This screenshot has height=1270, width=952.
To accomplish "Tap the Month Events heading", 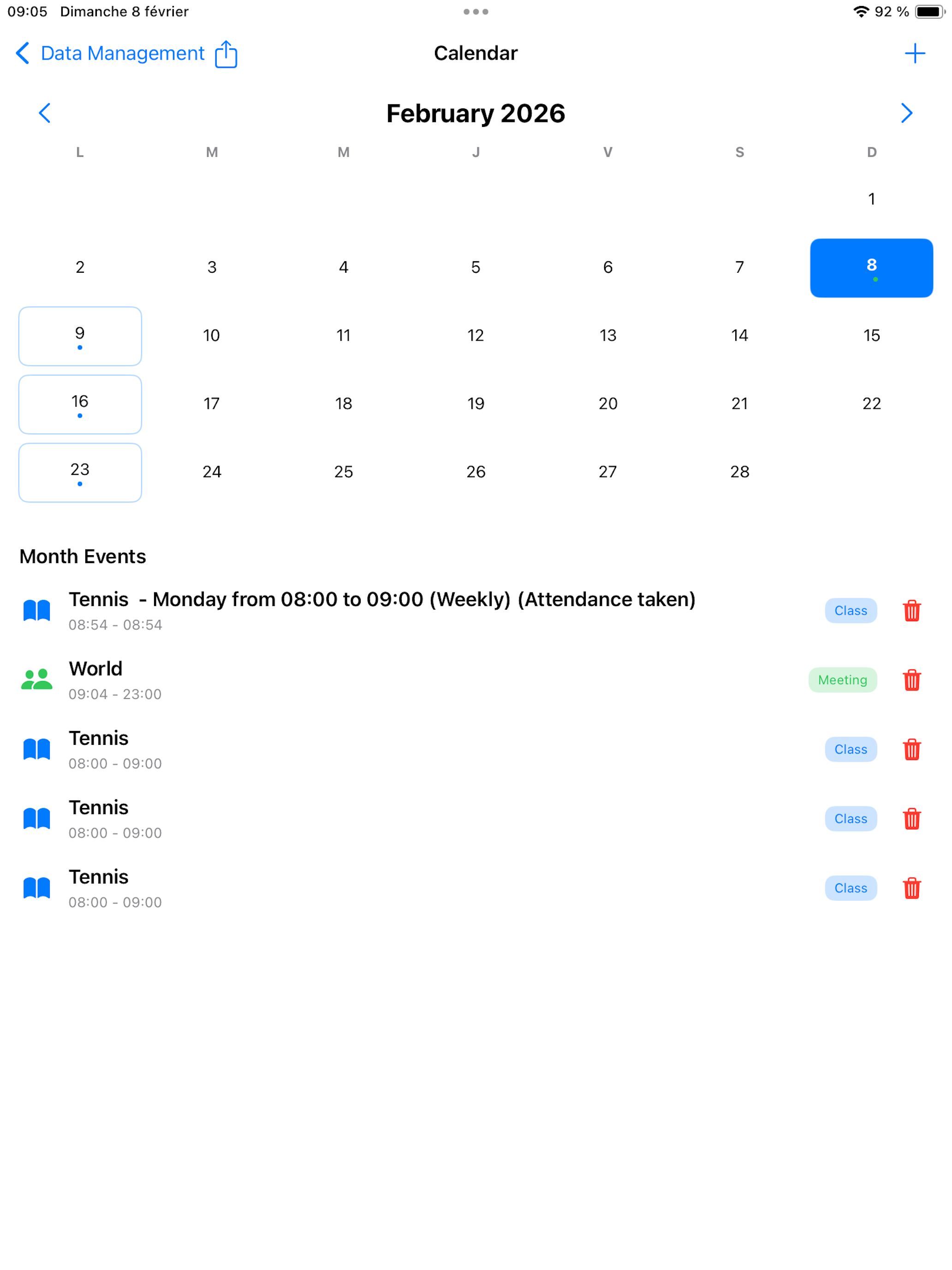I will tap(83, 557).
